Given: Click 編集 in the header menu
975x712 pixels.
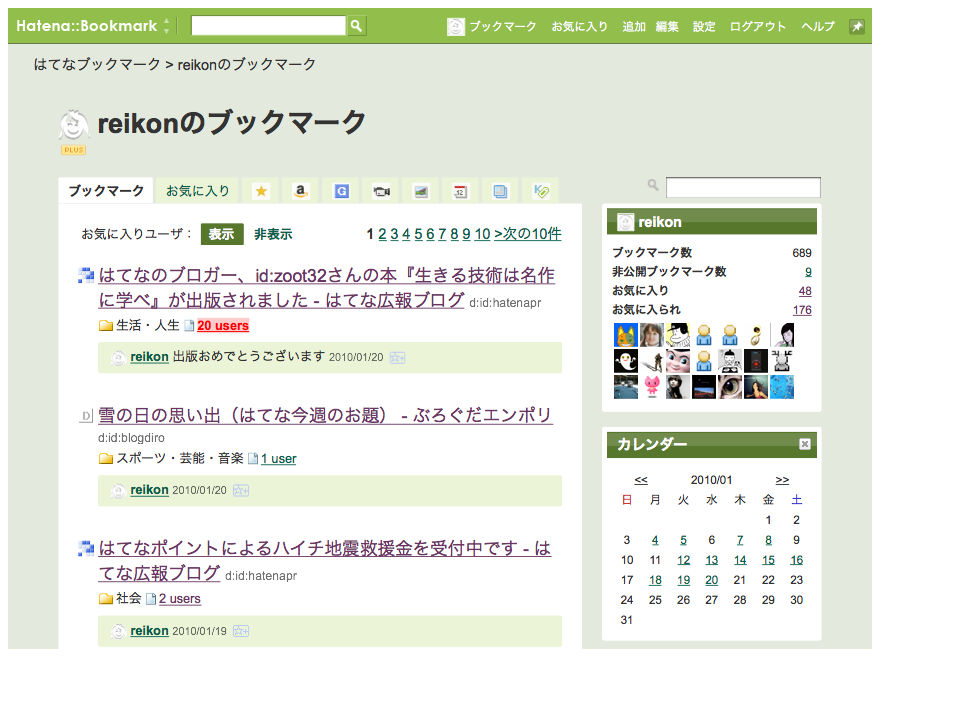Looking at the screenshot, I should pyautogui.click(x=667, y=26).
